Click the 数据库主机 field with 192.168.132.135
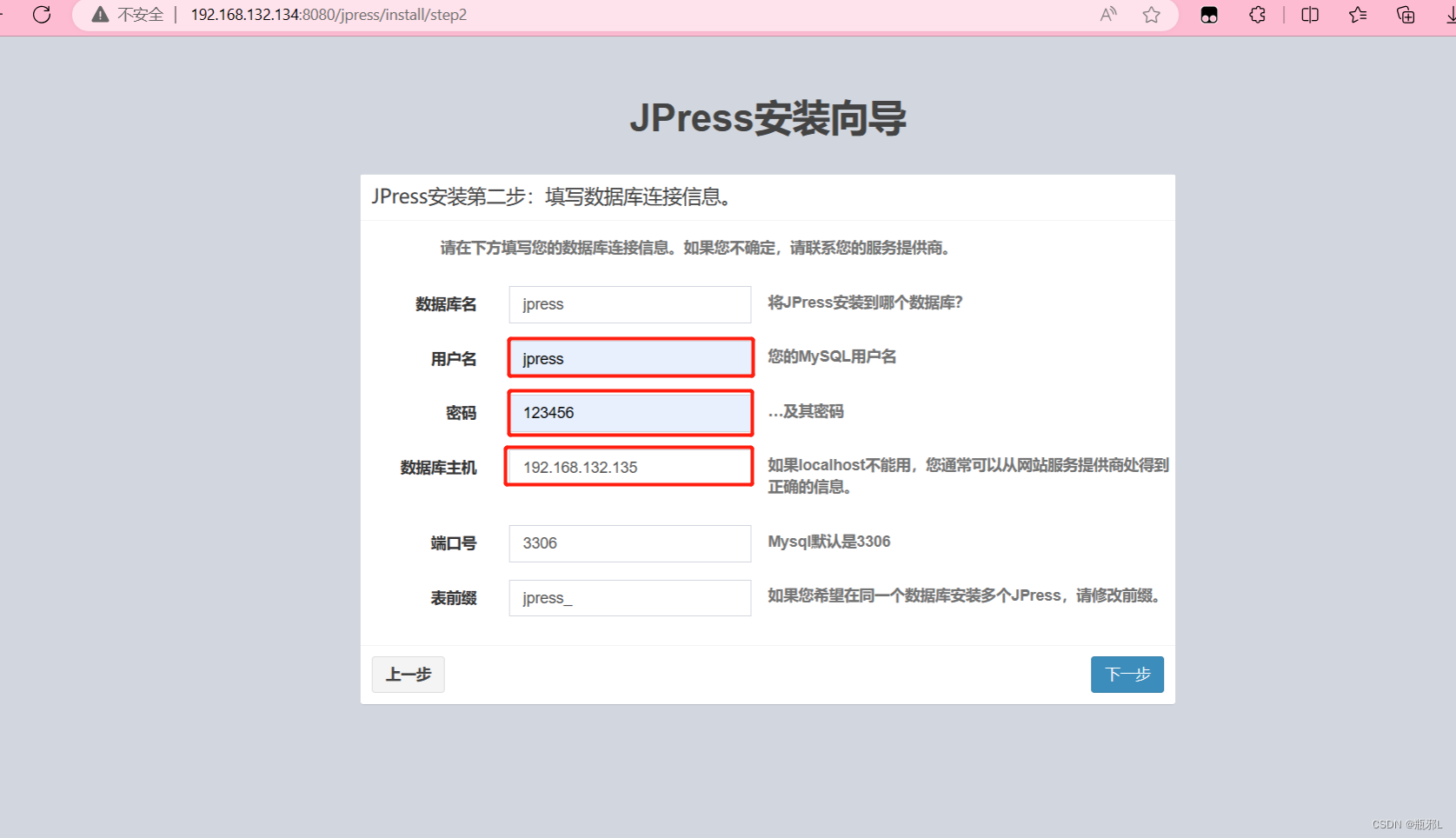The height and width of the screenshot is (838, 1456). (628, 467)
